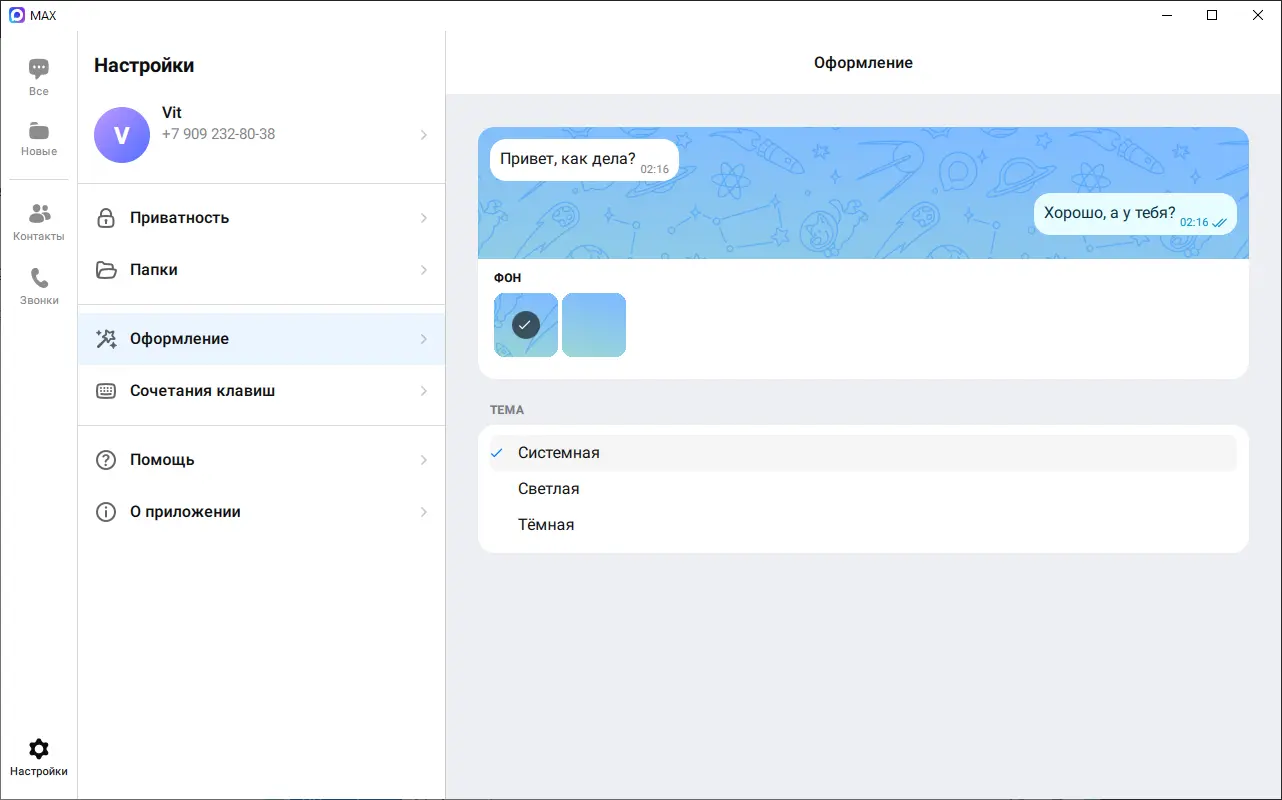Maximize the MAX window
Screen dimensions: 1282x800
pyautogui.click(x=1212, y=15)
